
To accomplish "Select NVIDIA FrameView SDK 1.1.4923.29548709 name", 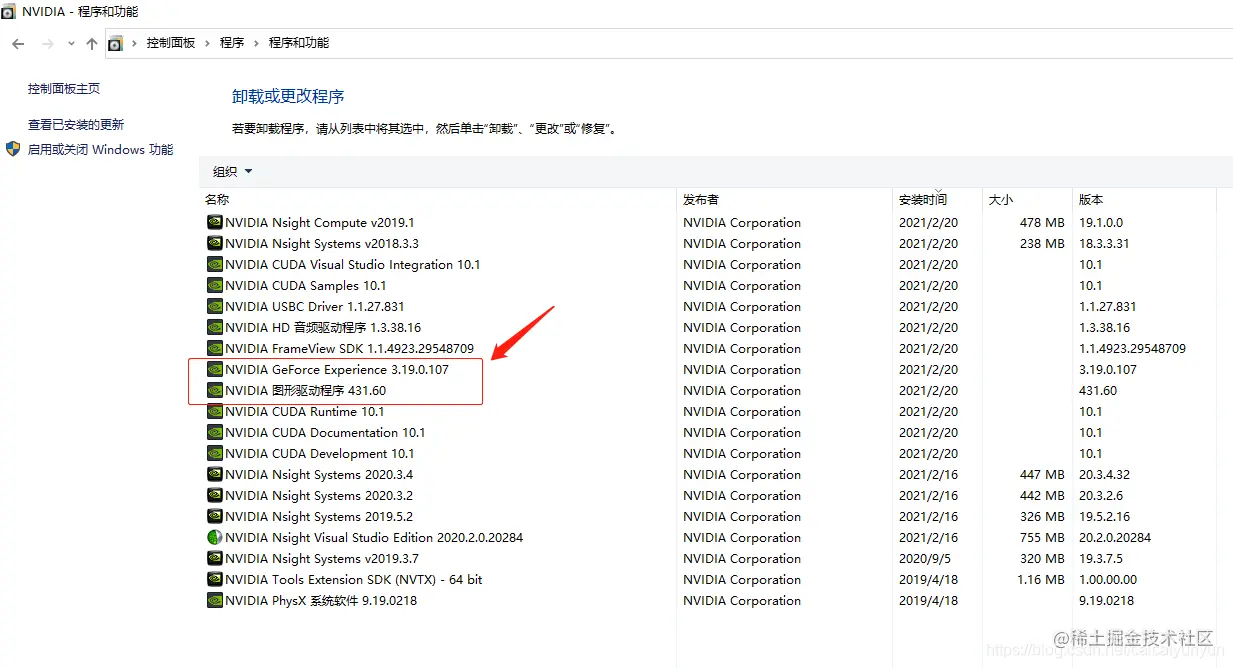I will click(x=350, y=349).
